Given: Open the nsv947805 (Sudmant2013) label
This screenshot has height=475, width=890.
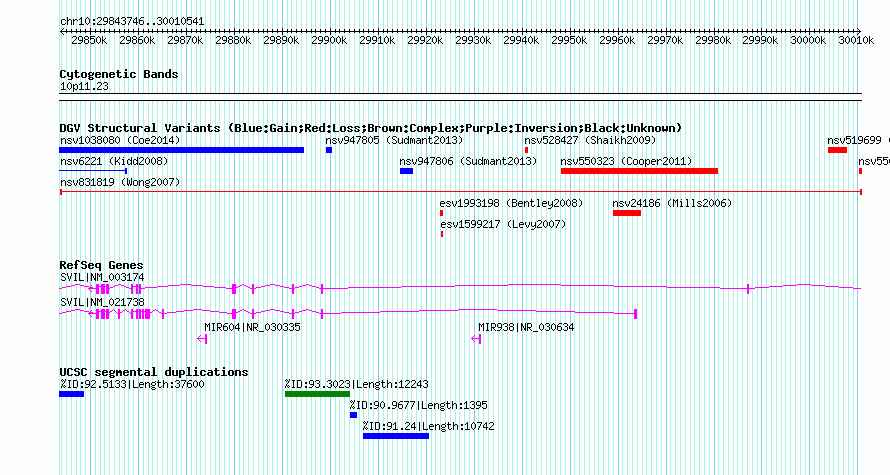Looking at the screenshot, I should [x=394, y=140].
